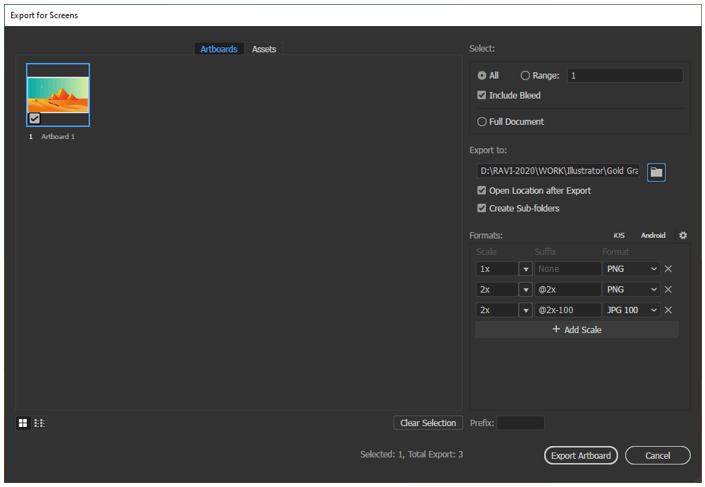Viewport: 705px width, 487px height.
Task: Click the Selected: 1, Total Export: 3 text
Action: [x=411, y=455]
